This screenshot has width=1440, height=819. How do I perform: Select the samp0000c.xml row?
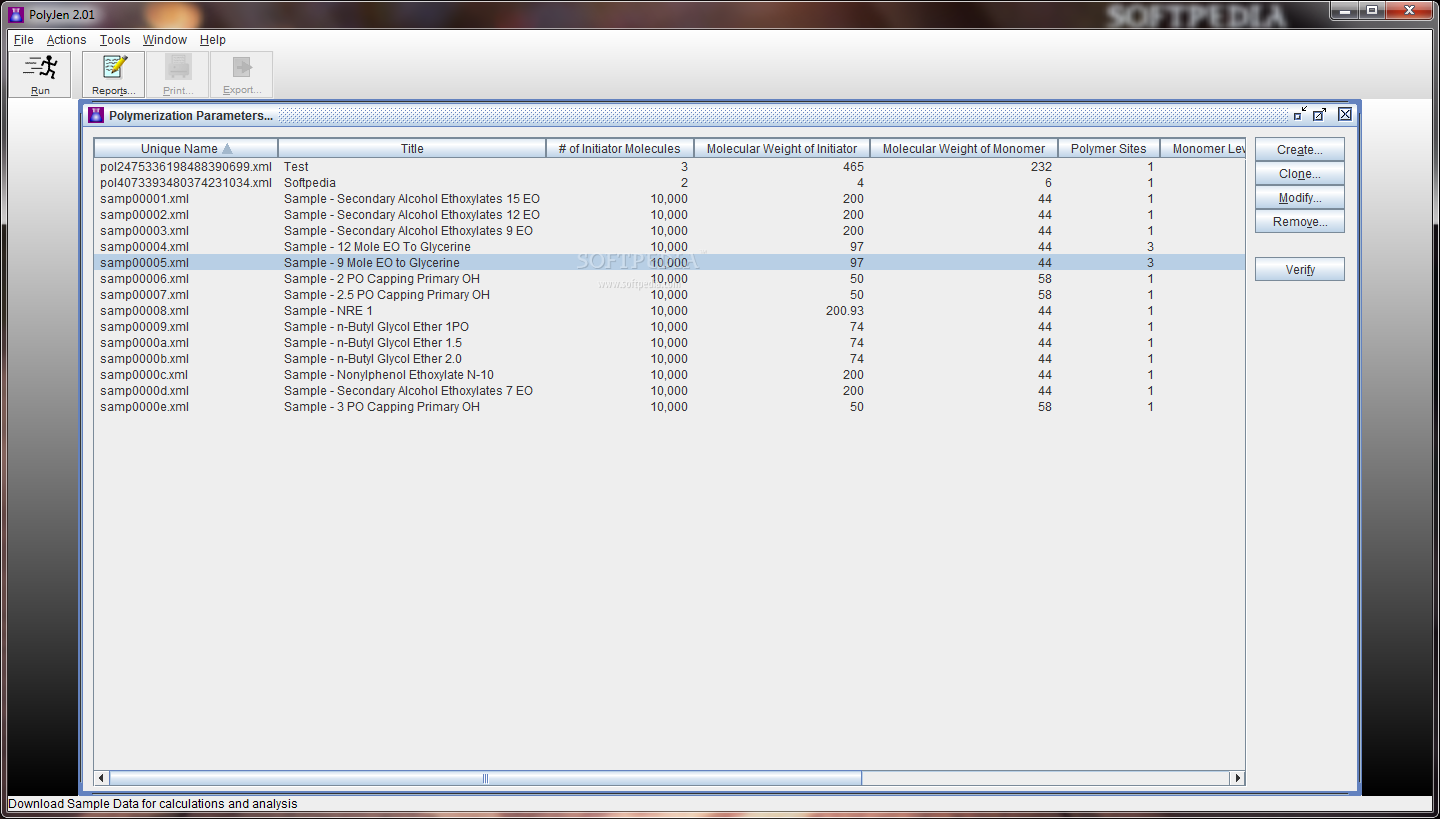tap(669, 375)
